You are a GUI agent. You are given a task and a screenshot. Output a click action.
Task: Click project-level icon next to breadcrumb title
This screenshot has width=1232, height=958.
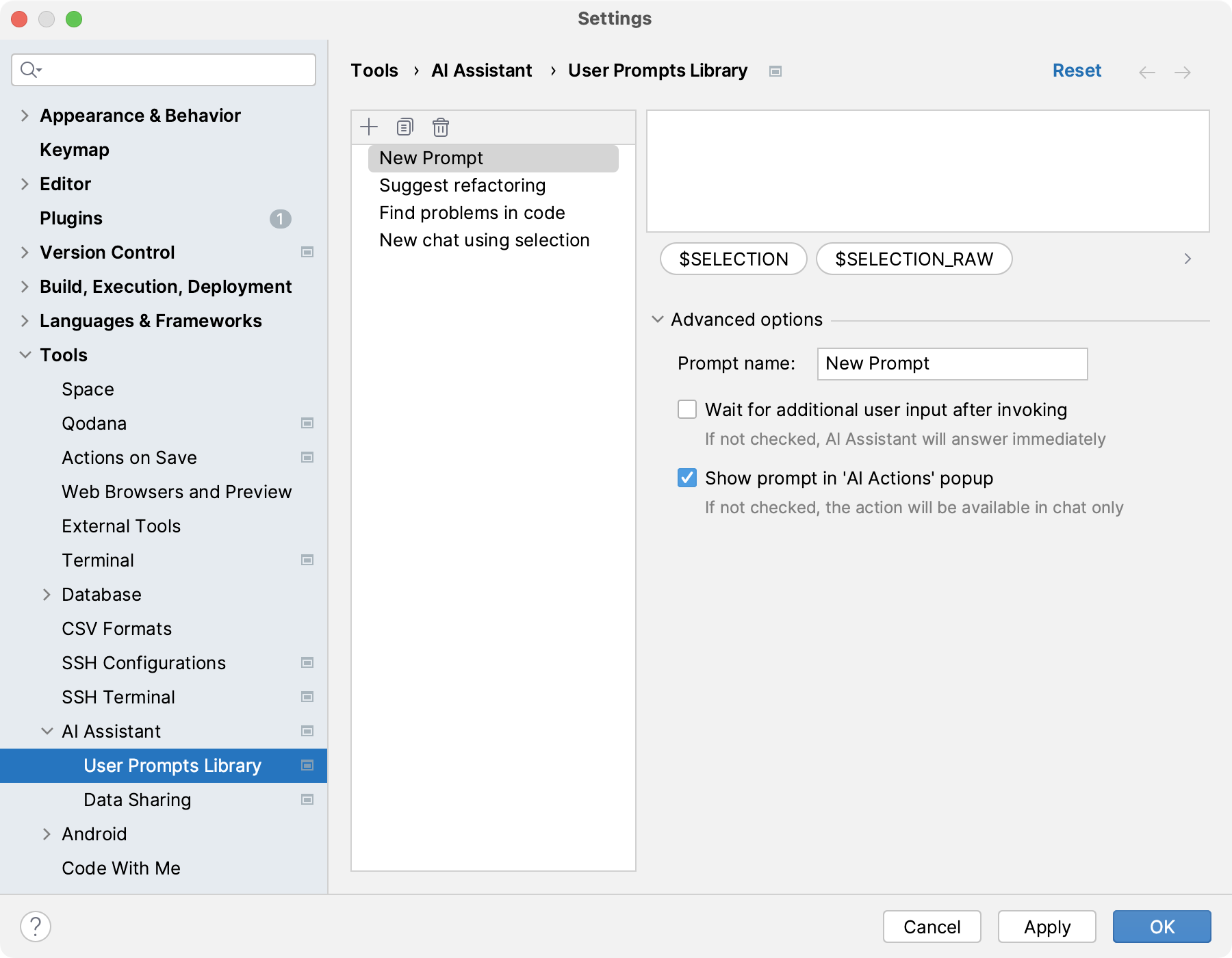[x=775, y=71]
